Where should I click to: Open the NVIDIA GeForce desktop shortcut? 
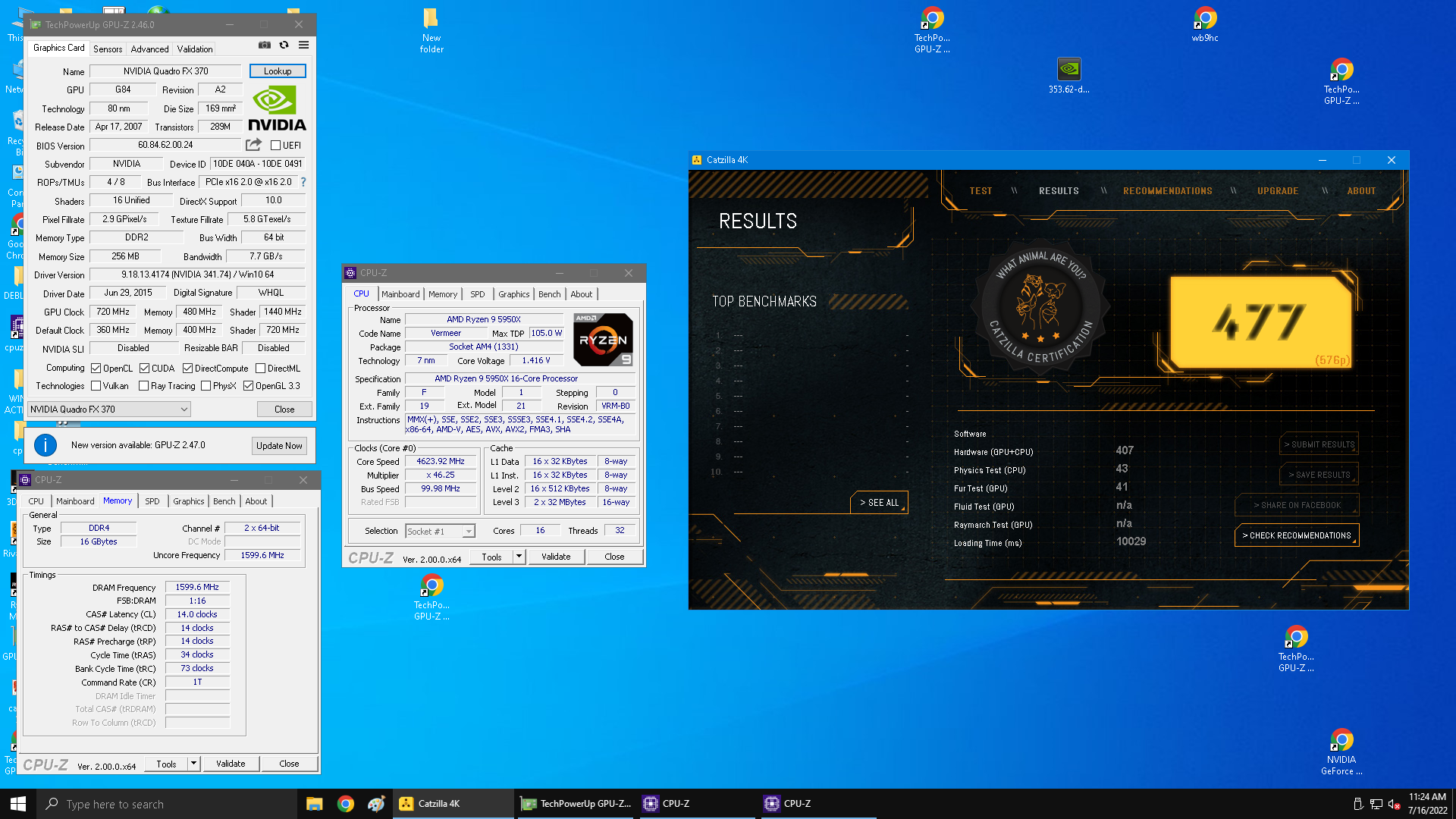[1341, 752]
